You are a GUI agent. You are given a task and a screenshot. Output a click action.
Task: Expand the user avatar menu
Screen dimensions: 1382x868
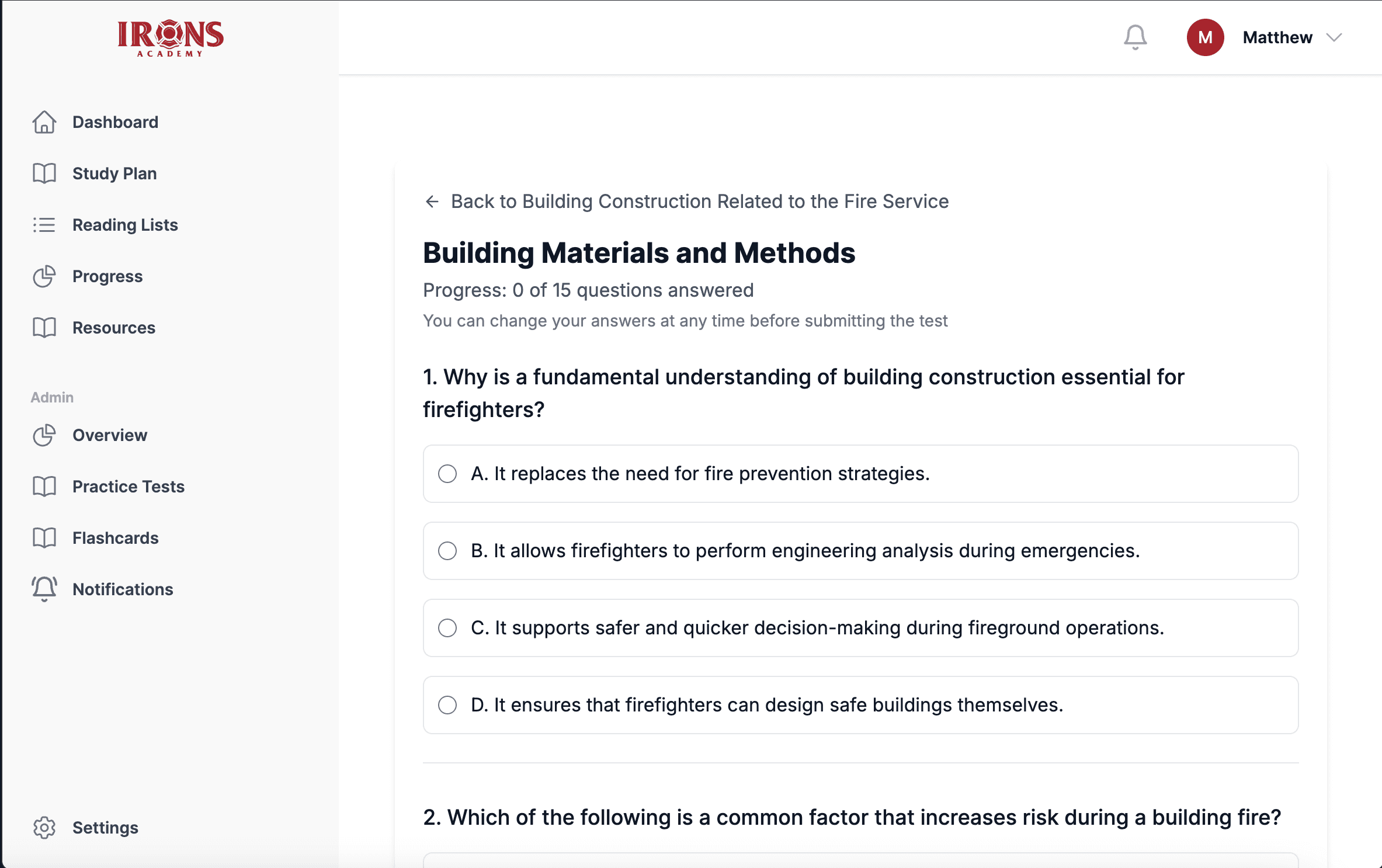pos(1206,37)
